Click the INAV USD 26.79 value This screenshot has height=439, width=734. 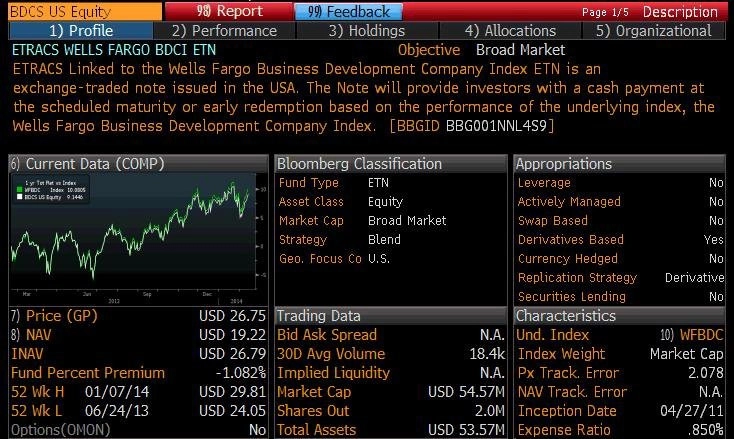(232, 354)
